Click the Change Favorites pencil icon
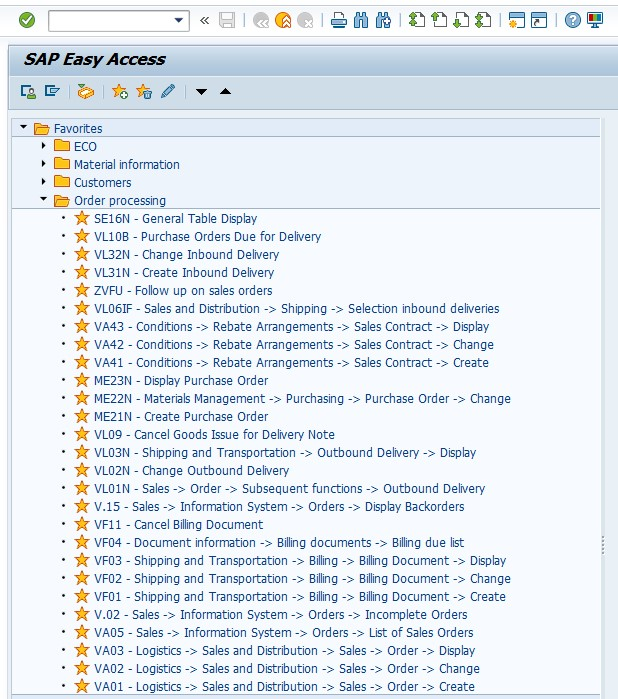618x699 pixels. (x=168, y=92)
